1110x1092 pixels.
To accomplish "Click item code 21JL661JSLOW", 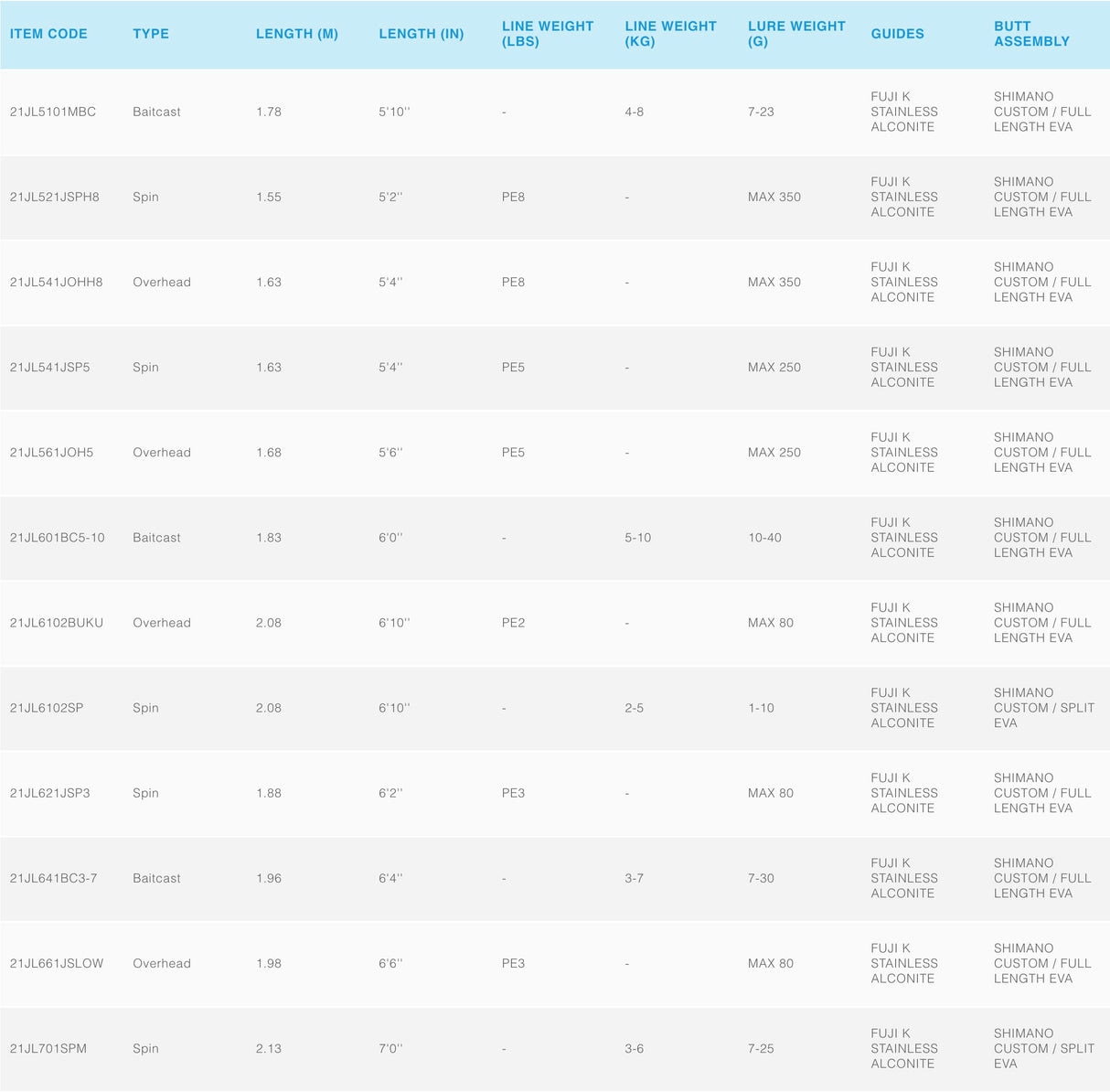I will pyautogui.click(x=57, y=963).
